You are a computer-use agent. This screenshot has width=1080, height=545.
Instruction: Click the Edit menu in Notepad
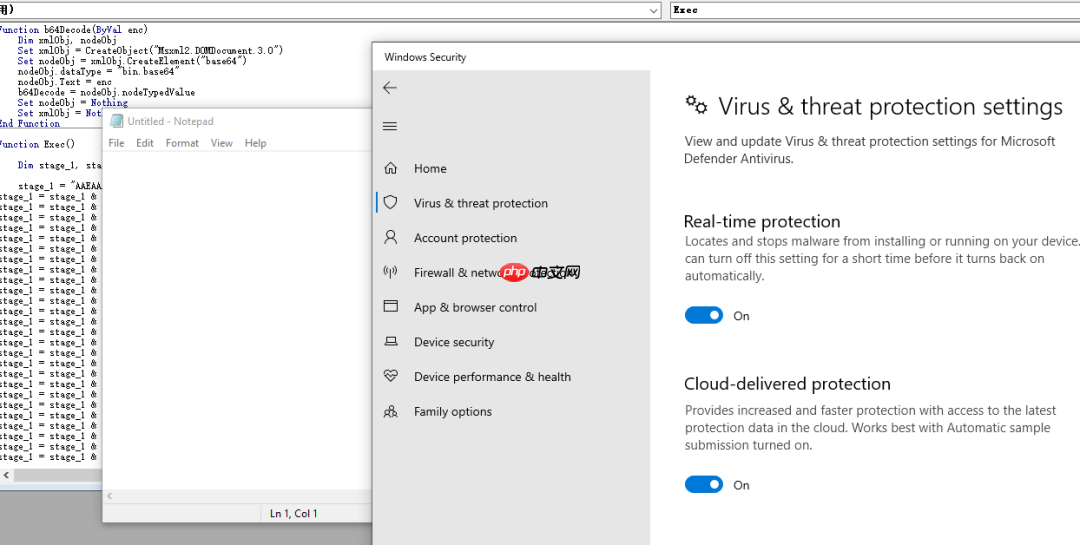145,143
